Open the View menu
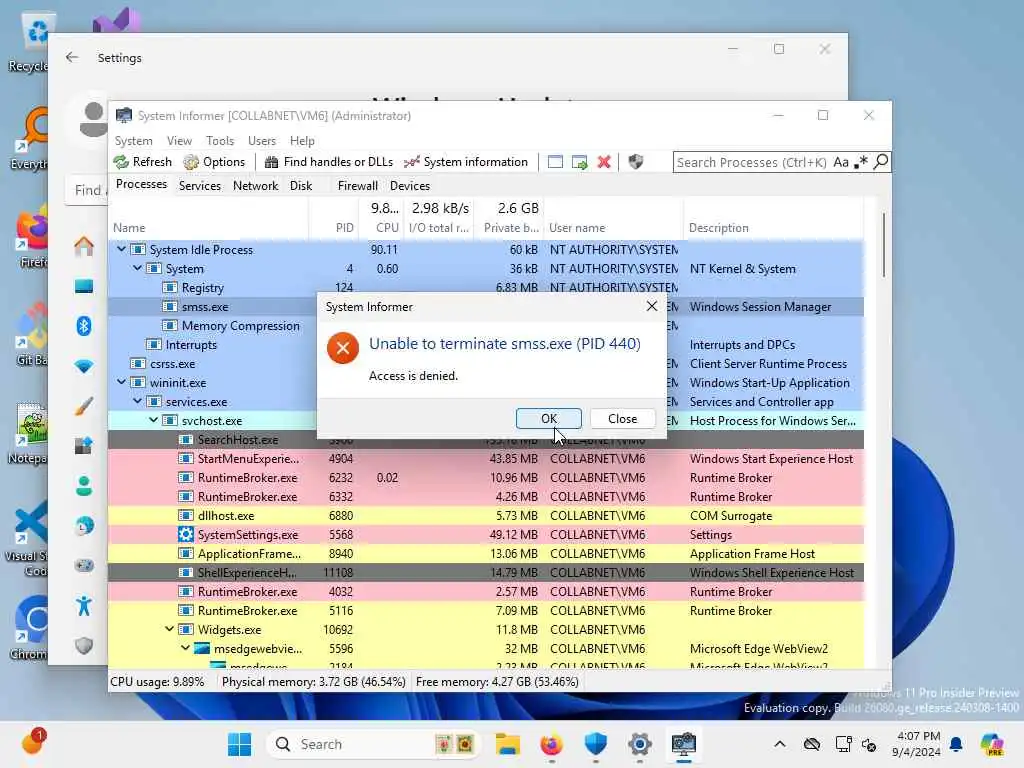 pyautogui.click(x=179, y=141)
